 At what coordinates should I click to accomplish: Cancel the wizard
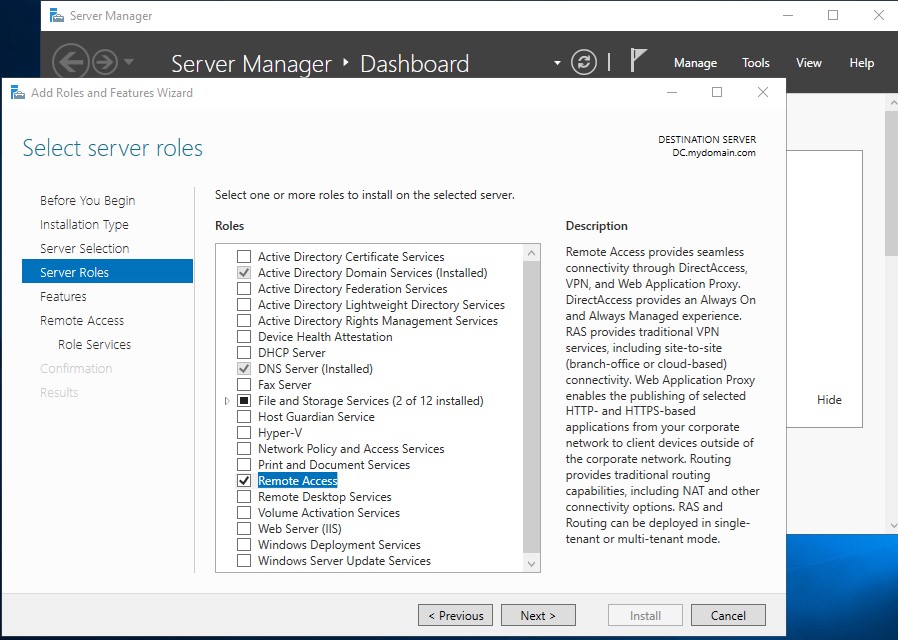(x=728, y=615)
